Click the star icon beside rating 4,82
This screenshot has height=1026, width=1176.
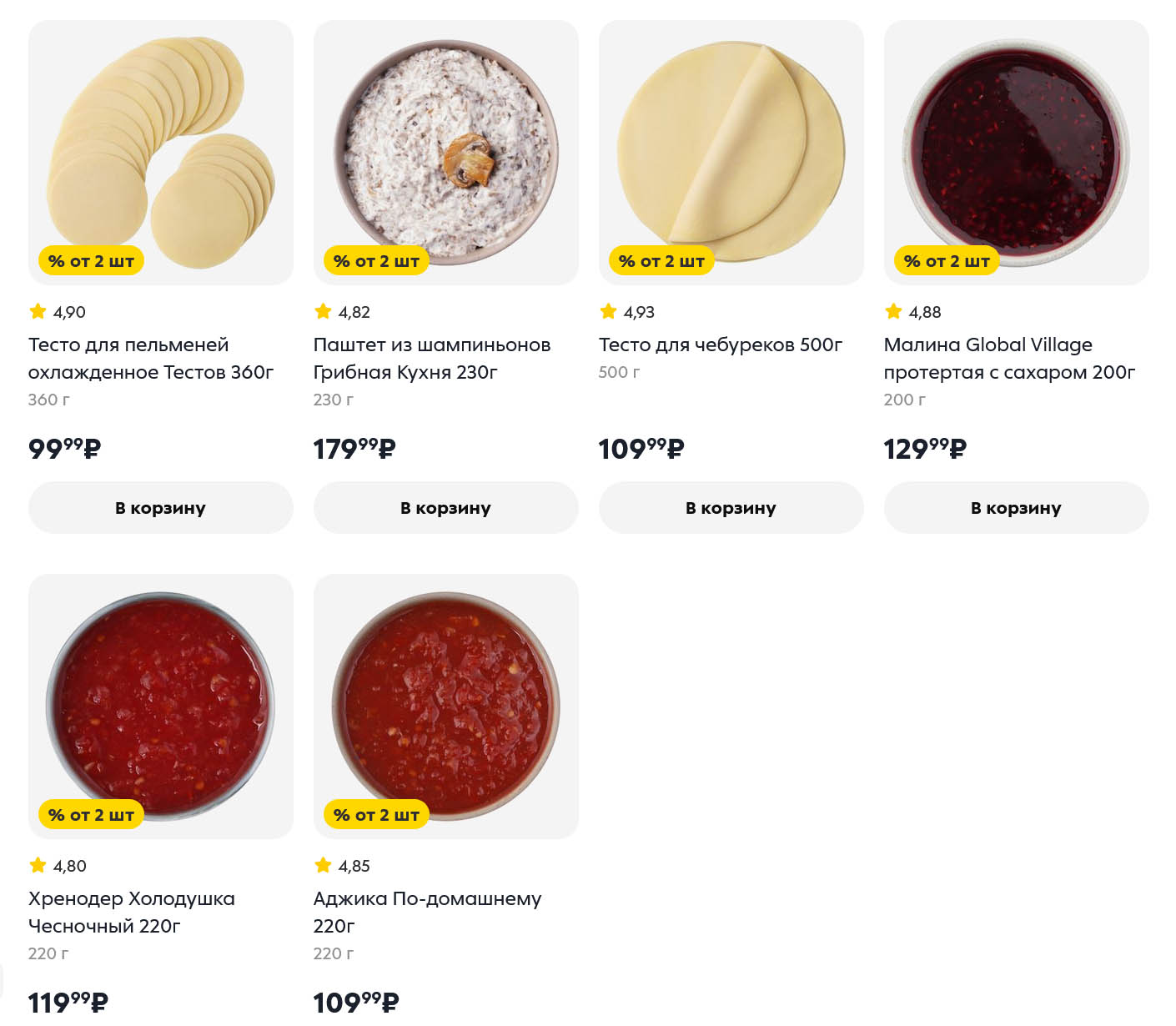(x=323, y=312)
